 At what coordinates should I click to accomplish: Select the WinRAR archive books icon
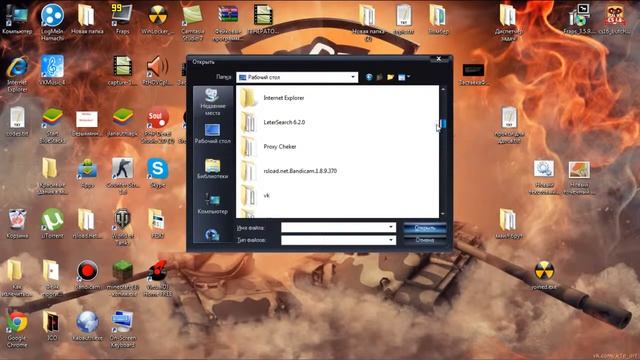tap(228, 22)
